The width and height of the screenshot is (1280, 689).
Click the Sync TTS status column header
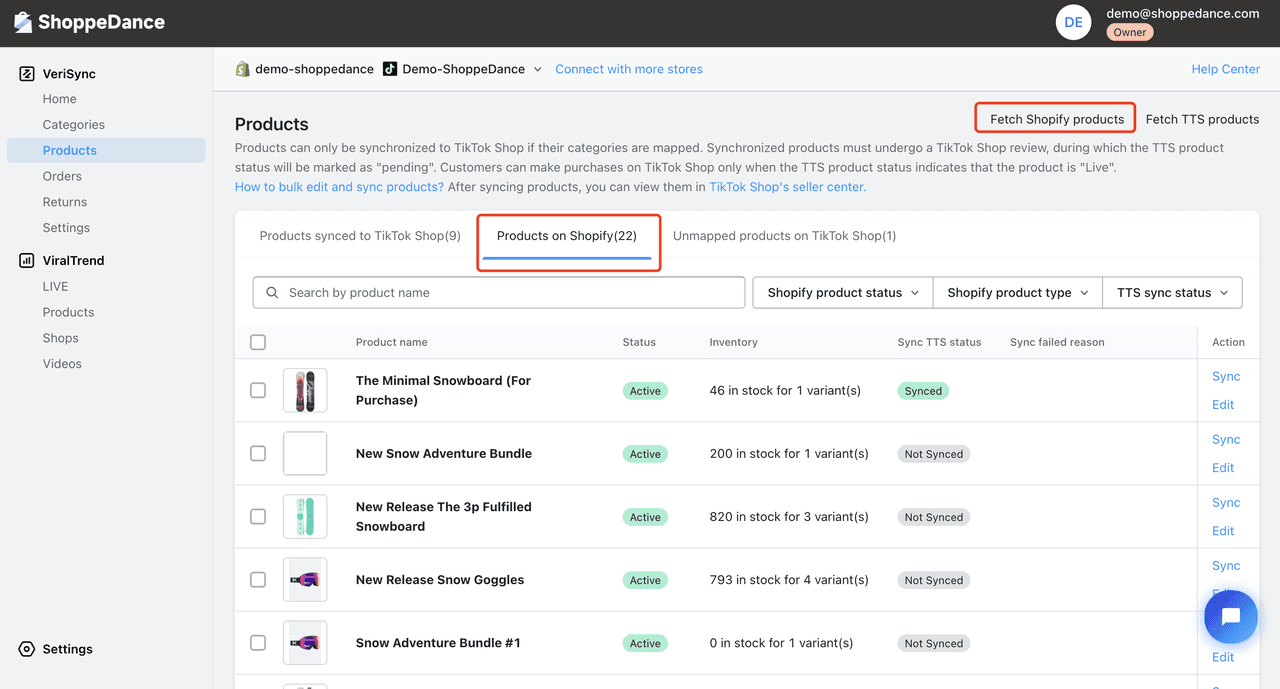pos(939,342)
